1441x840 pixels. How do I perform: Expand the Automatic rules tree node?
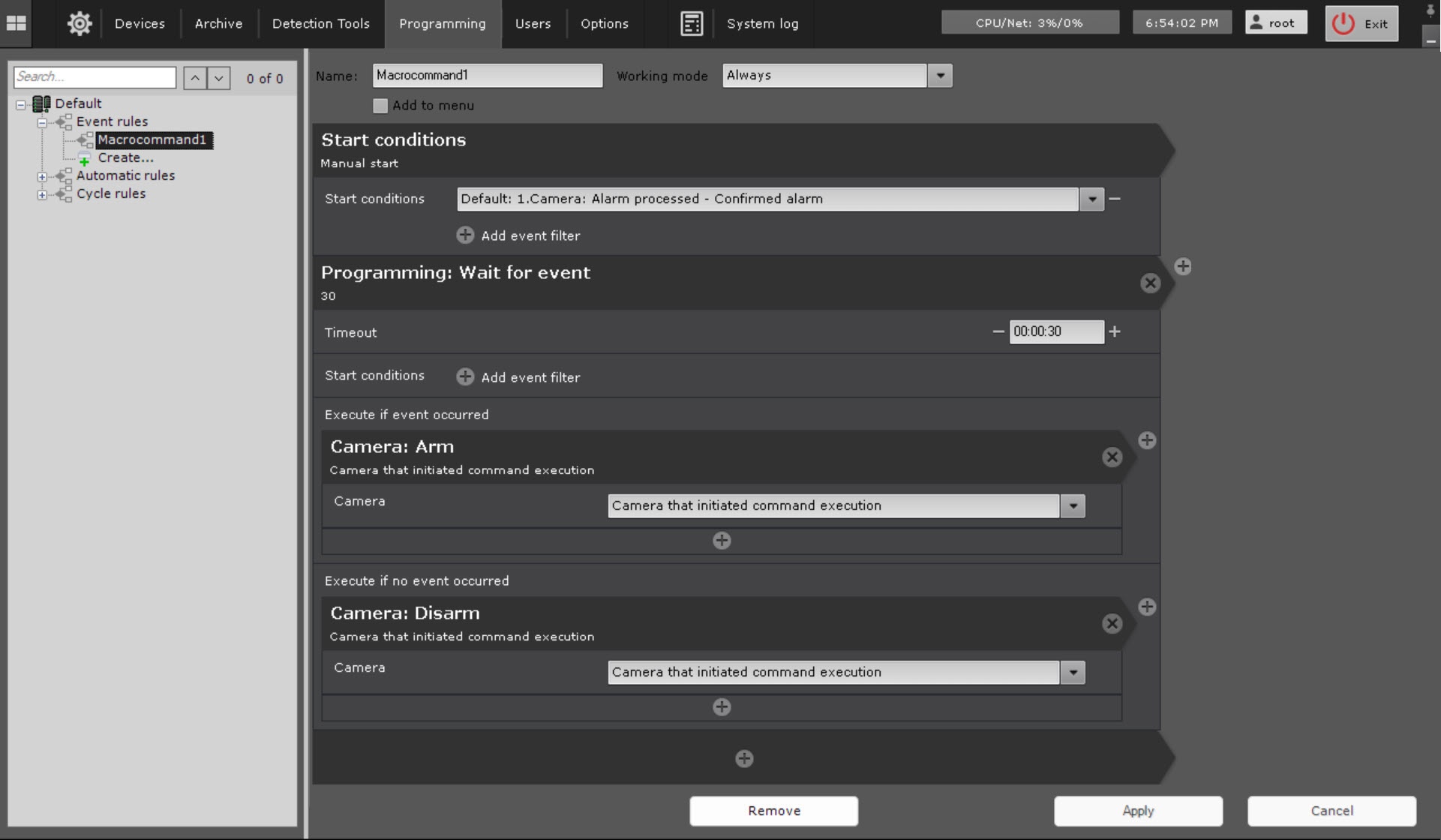point(42,176)
